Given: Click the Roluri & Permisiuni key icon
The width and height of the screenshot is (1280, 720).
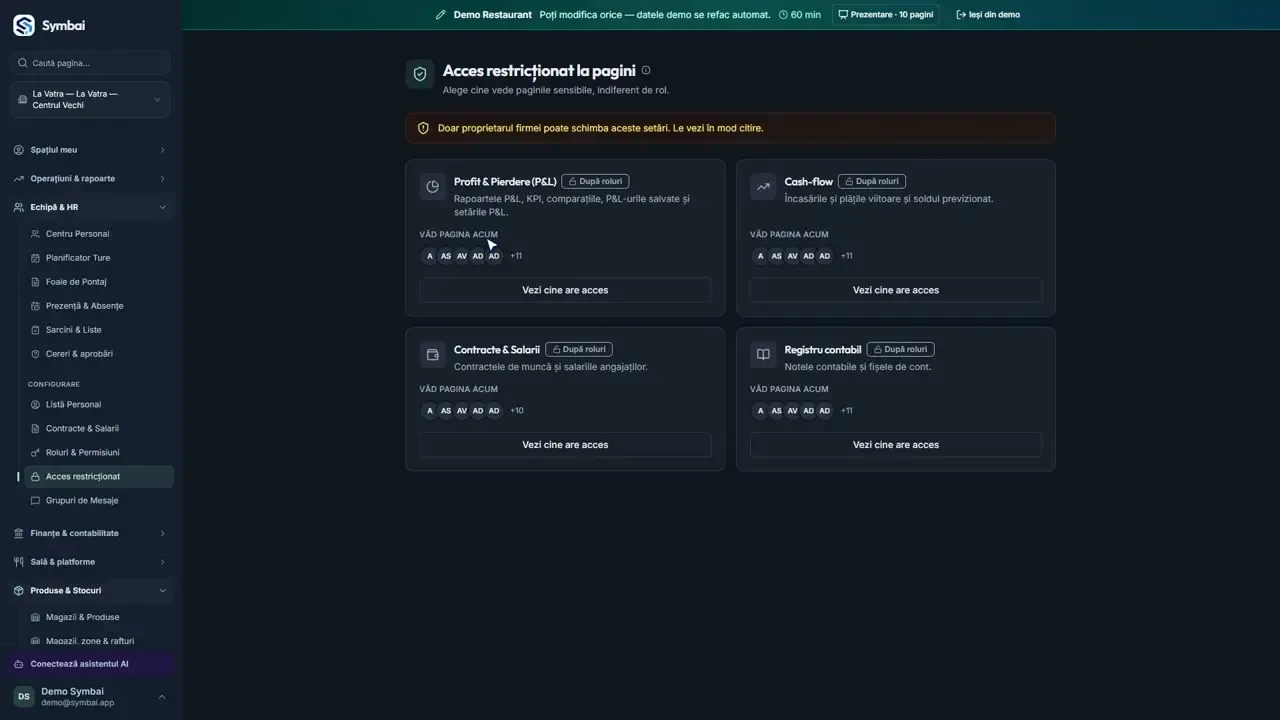Looking at the screenshot, I should 36,453.
